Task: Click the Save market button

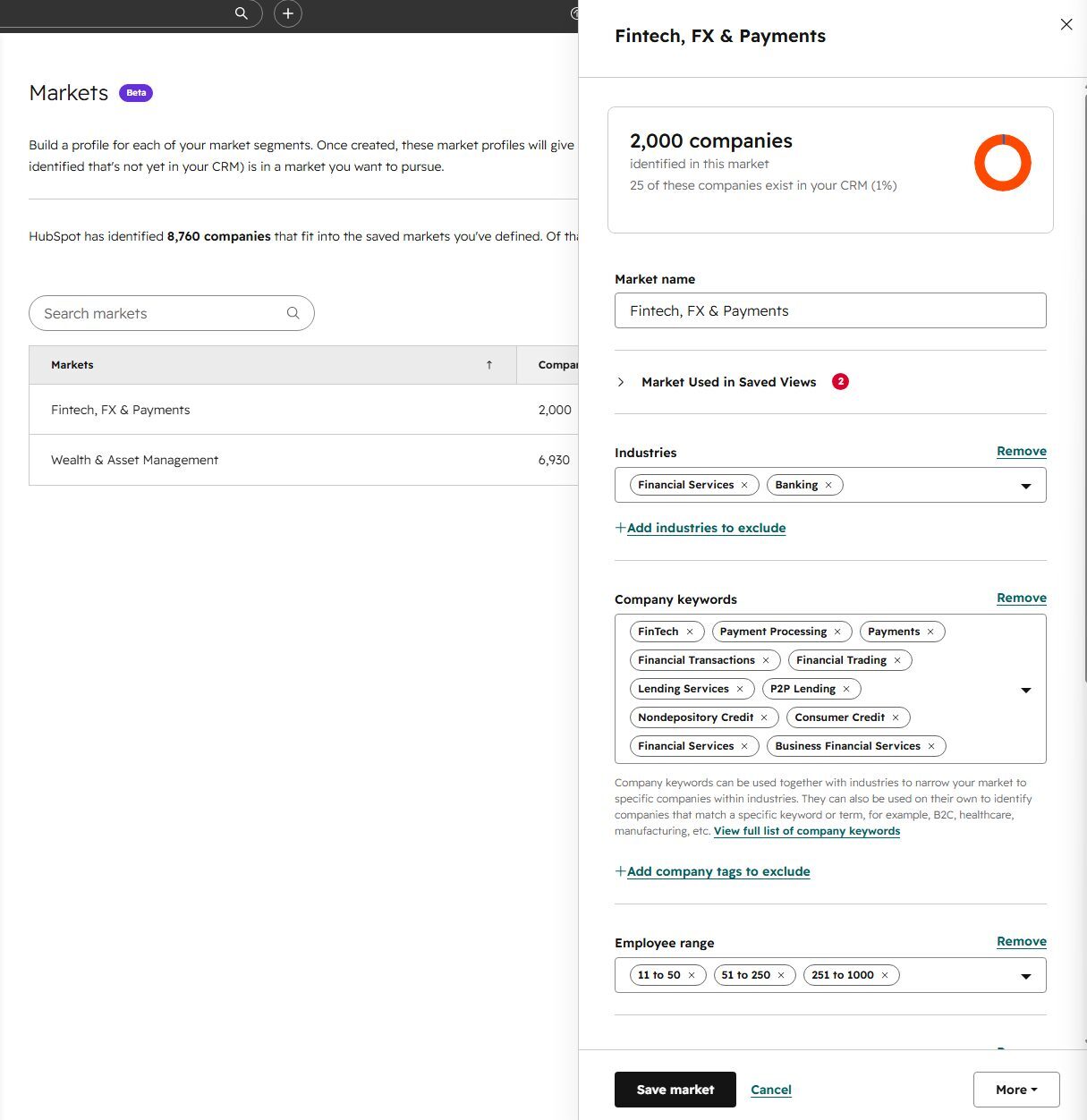Action: pyautogui.click(x=675, y=1090)
